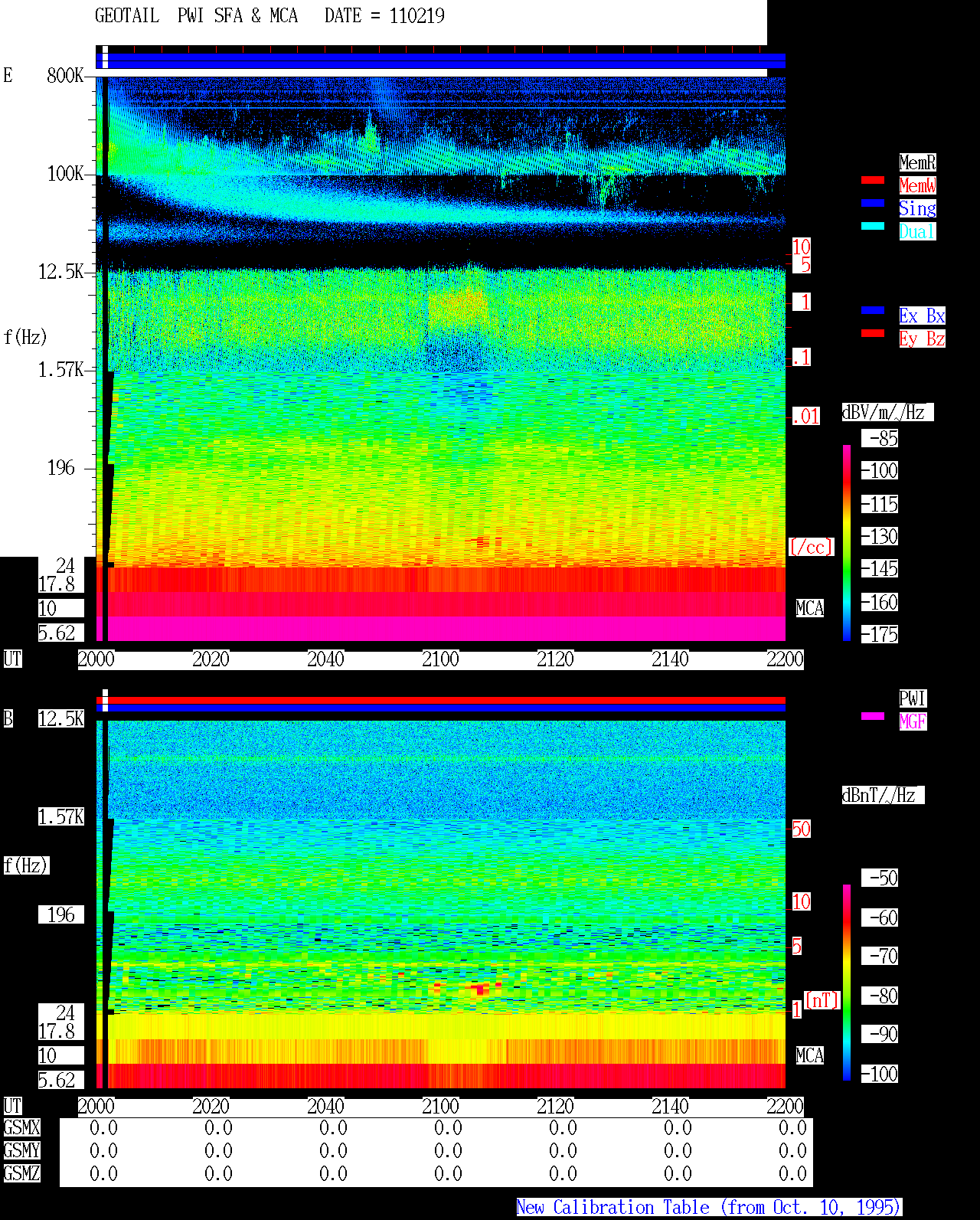Click the MCA label beside the B panel
Viewport: 980px width, 1220px height.
810,1055
